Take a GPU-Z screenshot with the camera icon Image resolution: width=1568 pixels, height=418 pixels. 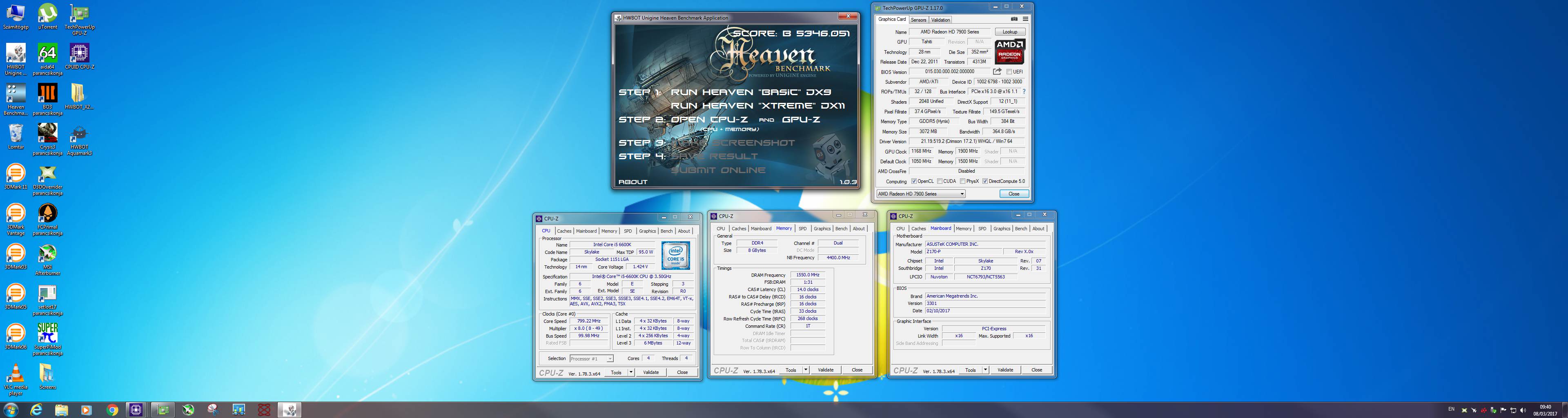[x=1014, y=20]
